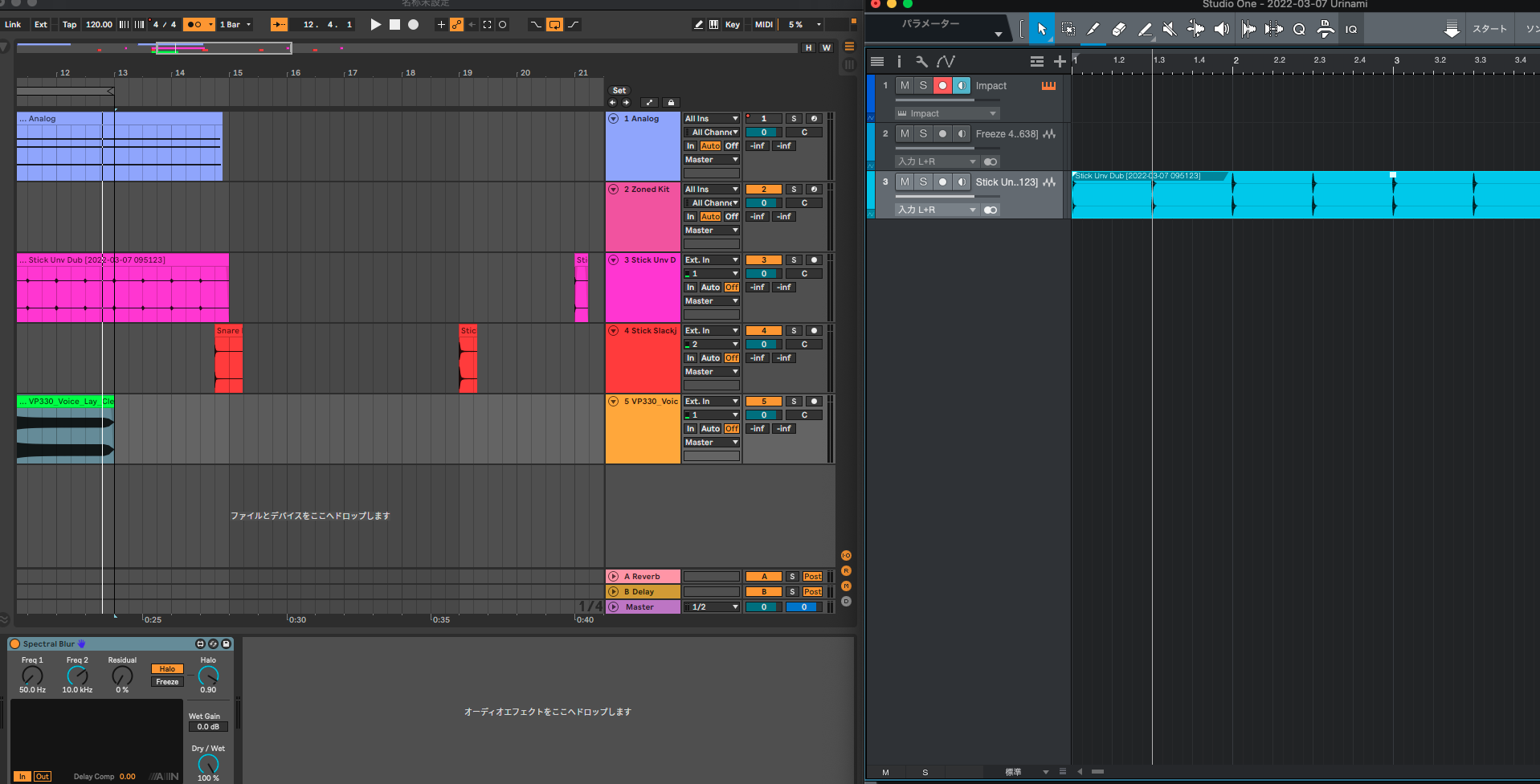This screenshot has height=784, width=1540.
Task: Select the Range tool in Studio One toolbar
Action: pyautogui.click(x=1068, y=30)
